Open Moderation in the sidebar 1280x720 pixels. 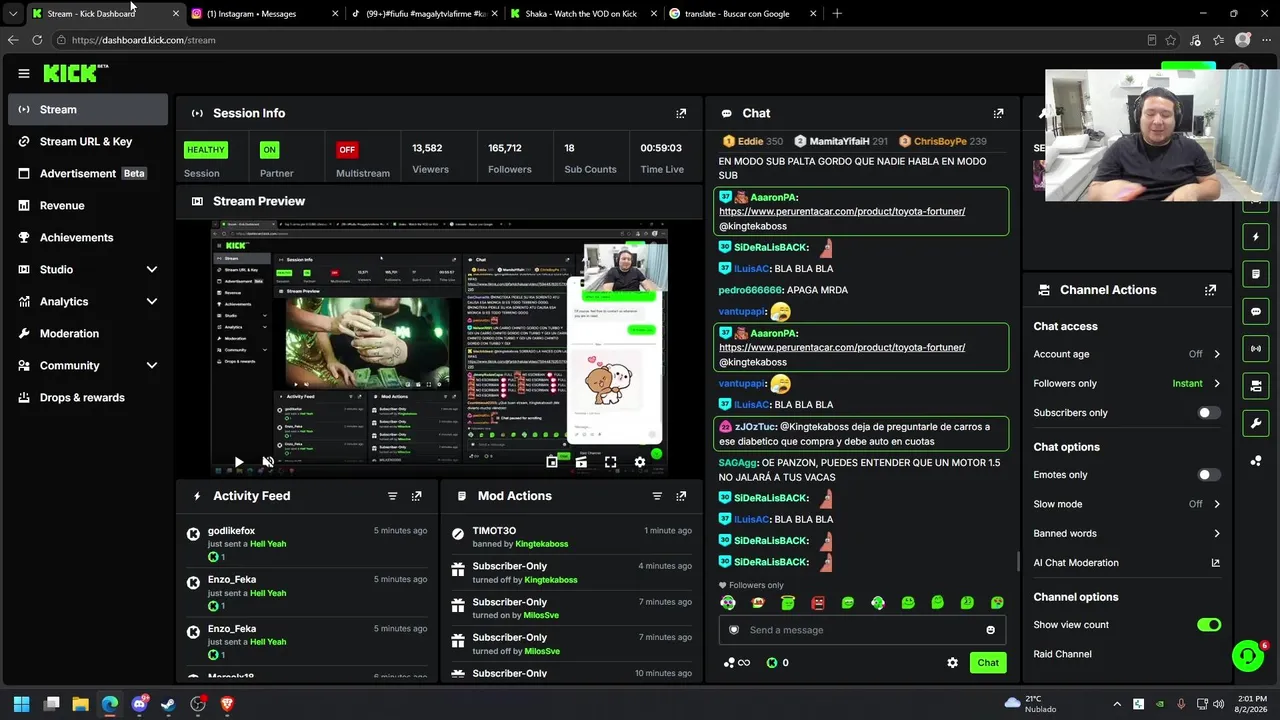coord(88,334)
